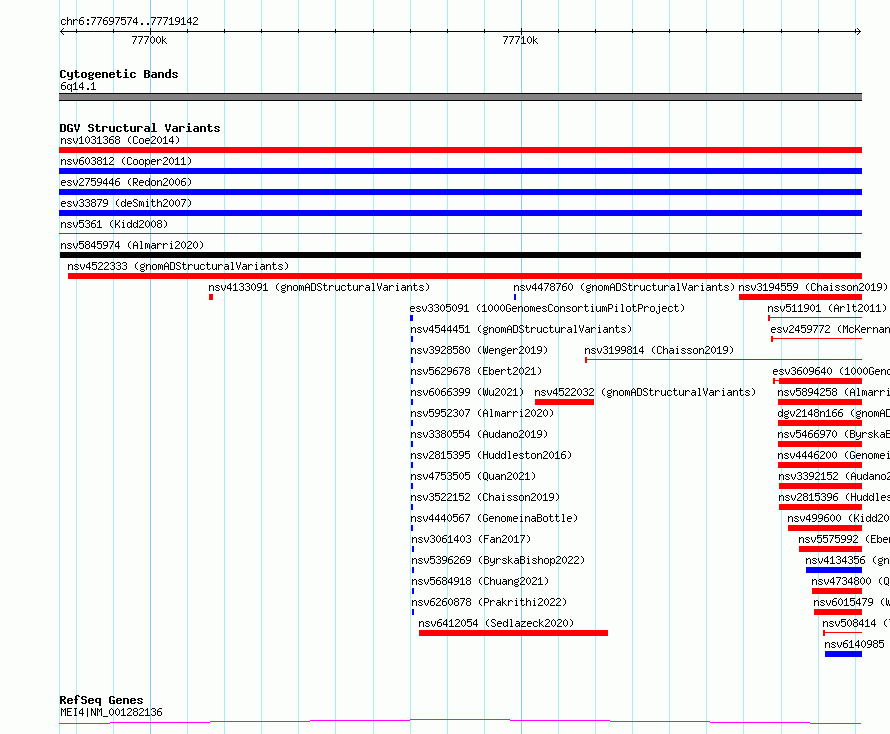The width and height of the screenshot is (890, 734).
Task: Select the 6q14.1 band label
Action: 78,86
